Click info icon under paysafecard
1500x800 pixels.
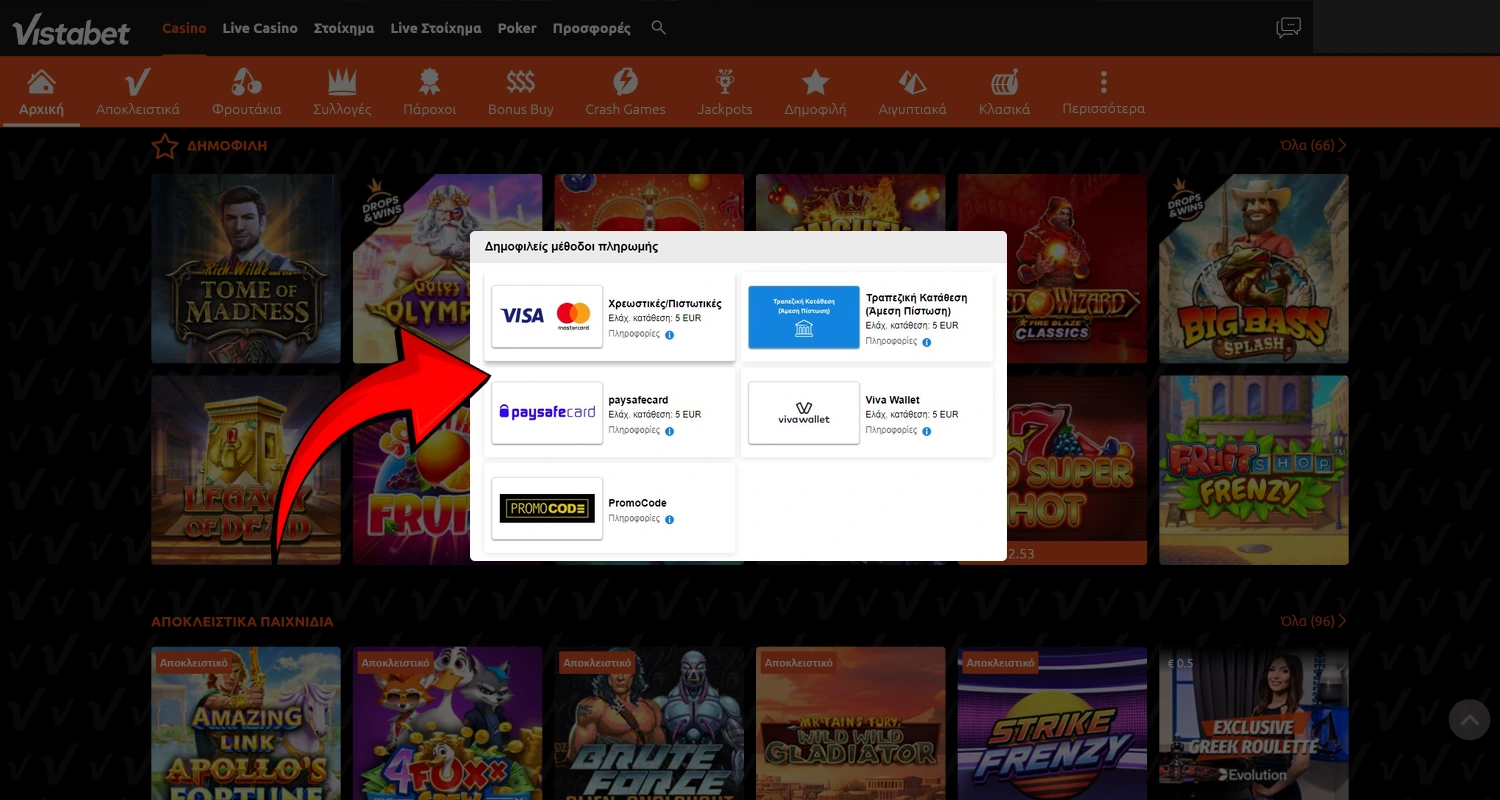pyautogui.click(x=670, y=431)
